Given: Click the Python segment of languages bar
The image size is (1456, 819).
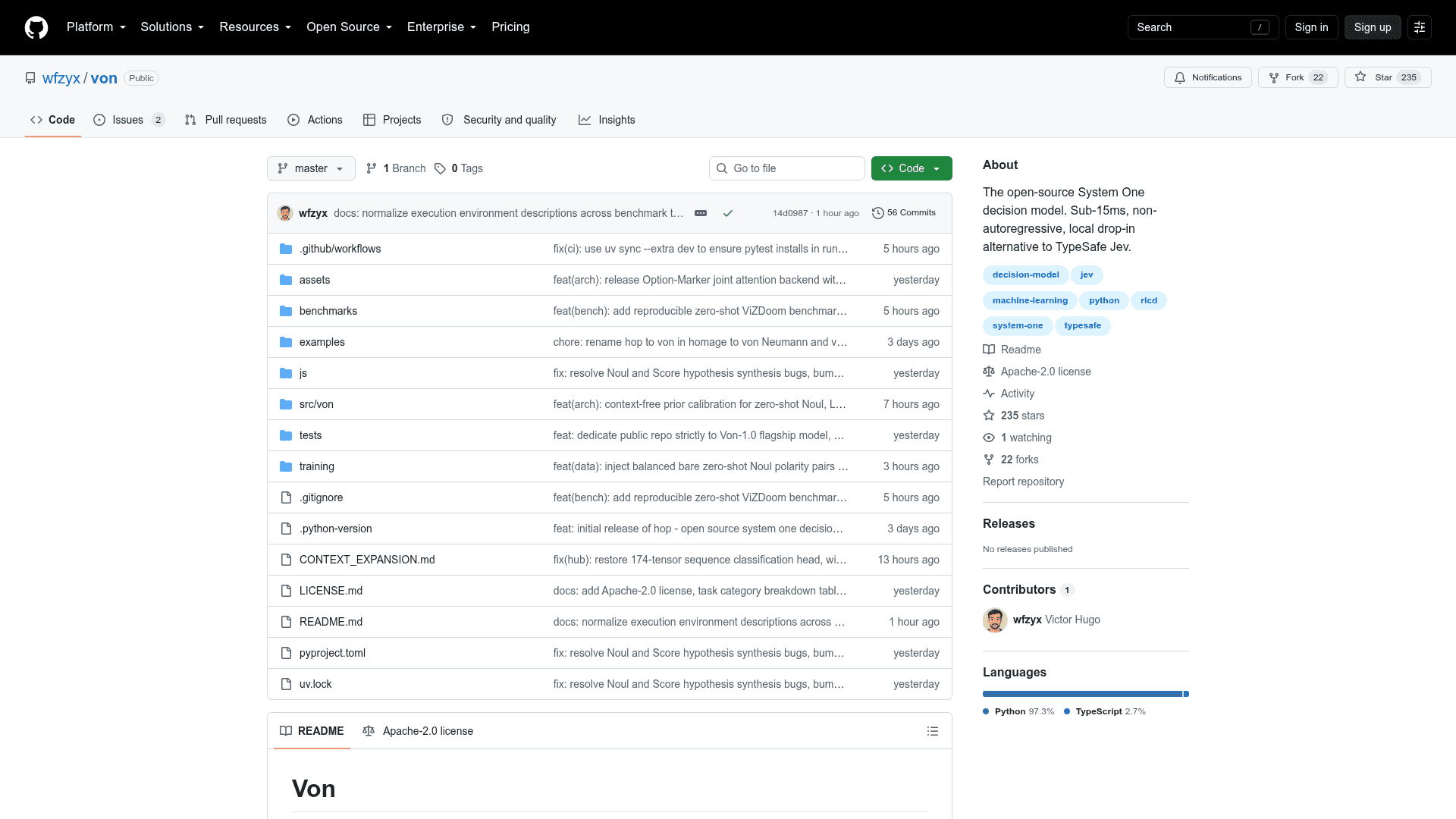Looking at the screenshot, I should pyautogui.click(x=1082, y=694).
